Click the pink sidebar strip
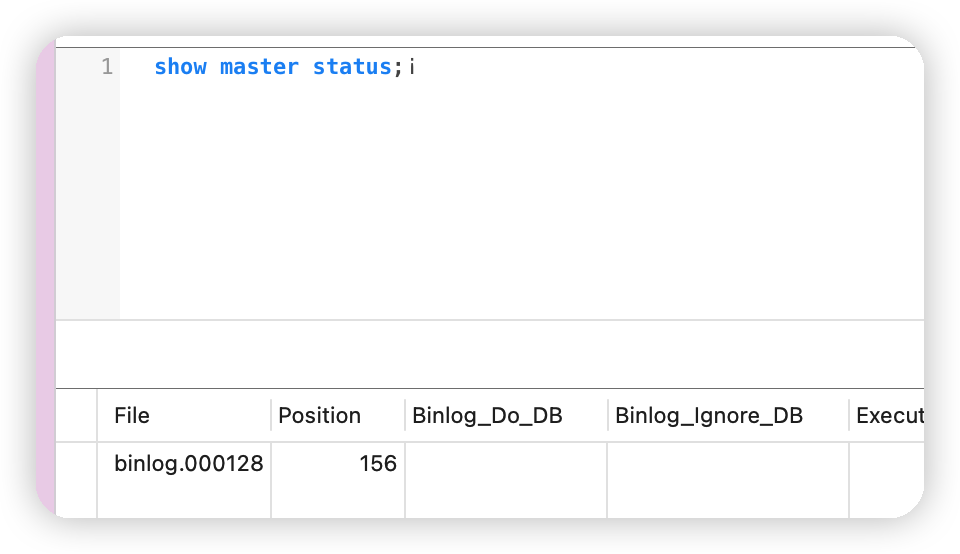 coord(46,277)
